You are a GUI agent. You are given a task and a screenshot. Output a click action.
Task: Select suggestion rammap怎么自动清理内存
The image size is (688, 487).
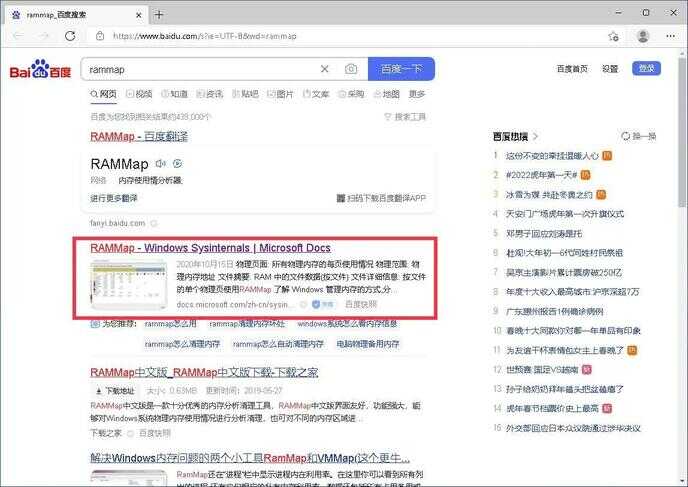coord(278,344)
